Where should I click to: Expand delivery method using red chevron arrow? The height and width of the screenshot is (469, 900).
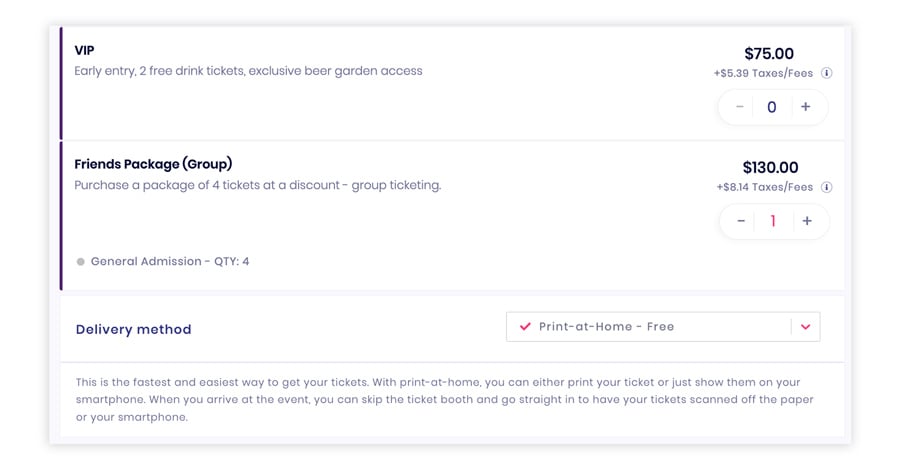[805, 327]
